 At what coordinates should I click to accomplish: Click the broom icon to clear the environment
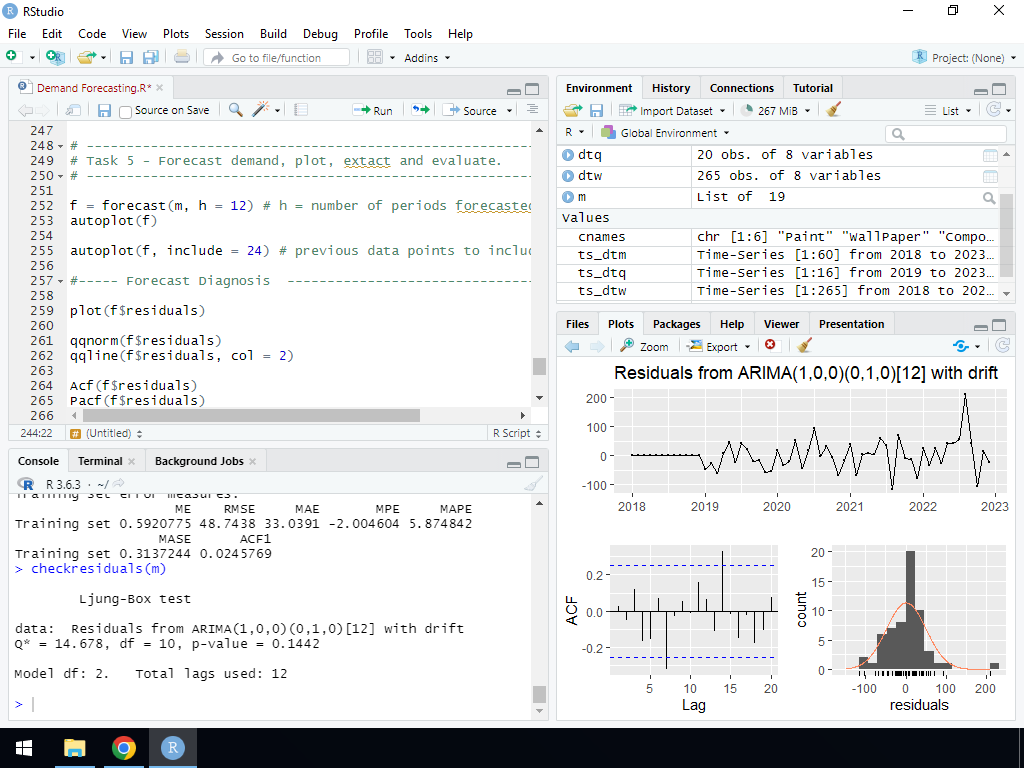834,110
